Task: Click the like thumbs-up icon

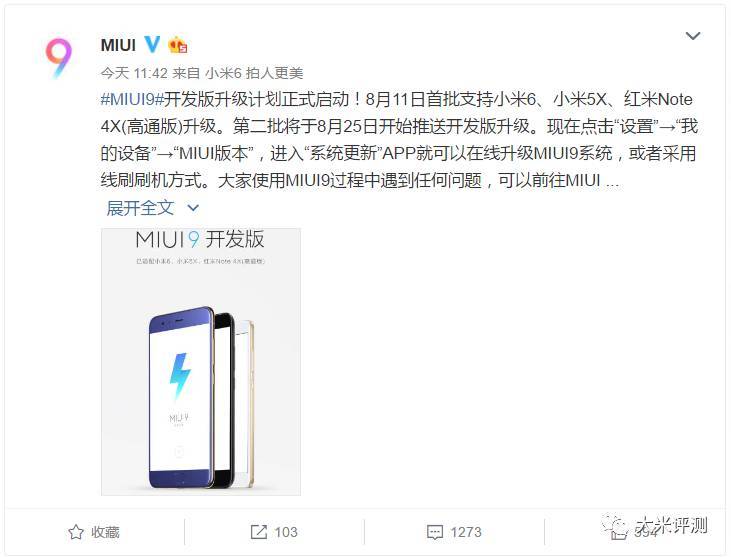Action: [x=619, y=533]
